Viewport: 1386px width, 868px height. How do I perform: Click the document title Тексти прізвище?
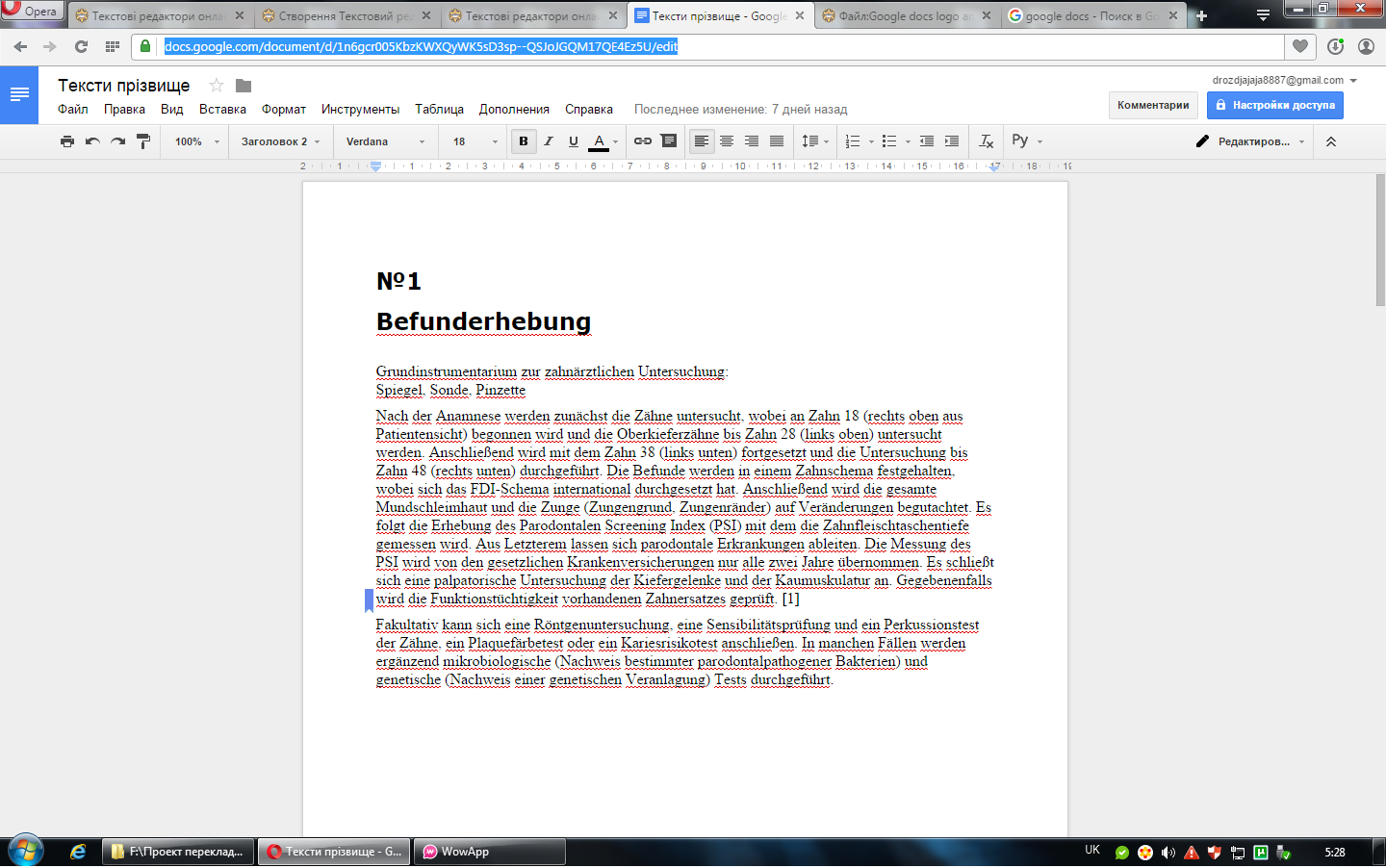pyautogui.click(x=124, y=86)
